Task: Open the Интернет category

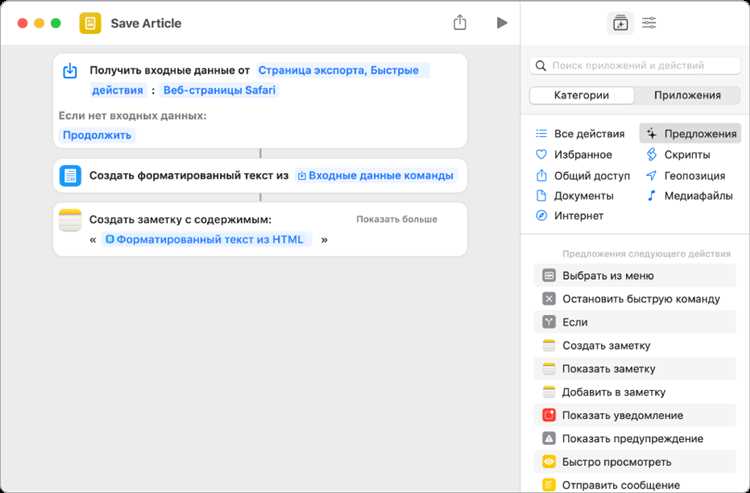Action: coord(570,216)
